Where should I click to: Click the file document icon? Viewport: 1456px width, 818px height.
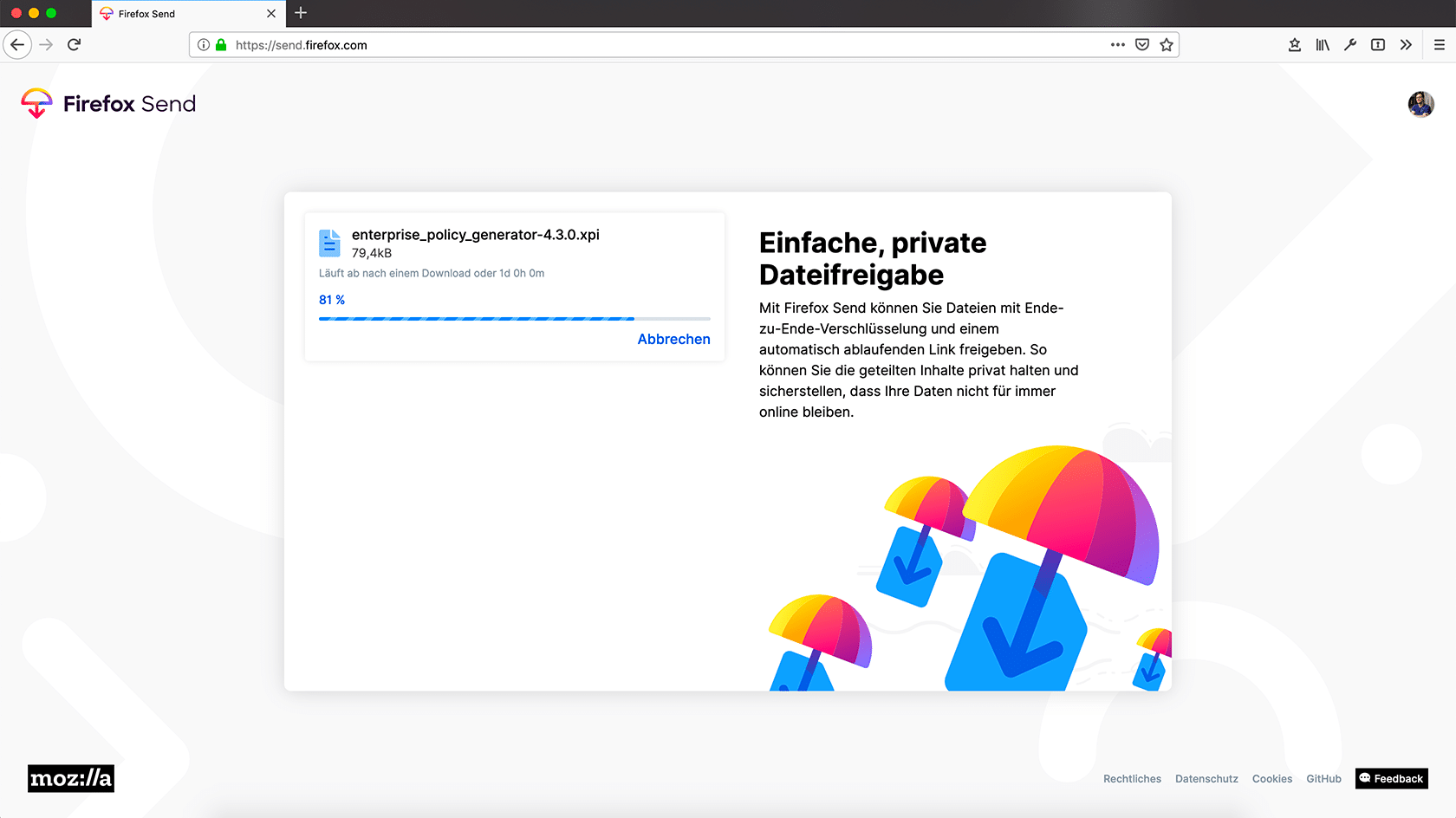tap(329, 243)
